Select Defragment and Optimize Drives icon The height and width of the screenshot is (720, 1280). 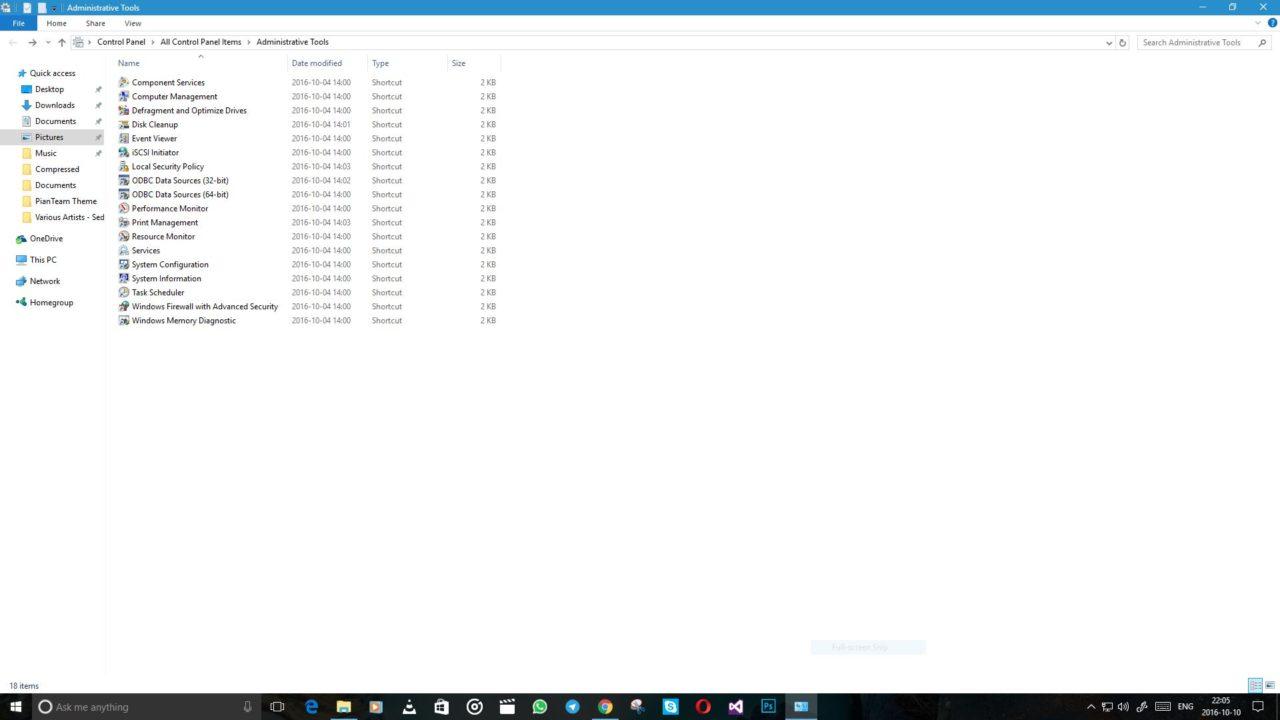[124, 110]
